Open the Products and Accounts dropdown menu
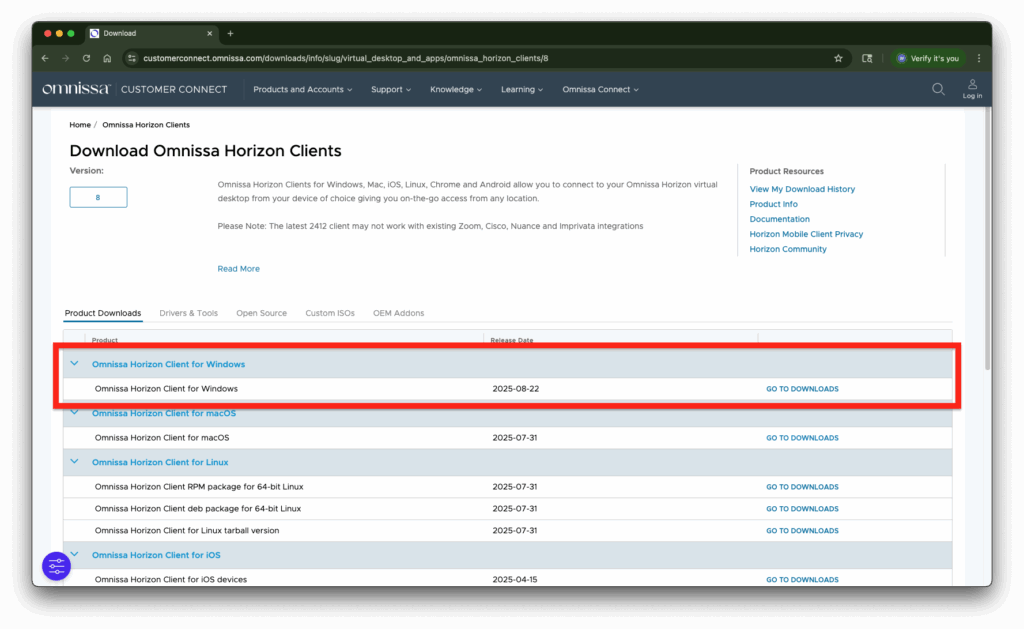1024x629 pixels. point(302,89)
